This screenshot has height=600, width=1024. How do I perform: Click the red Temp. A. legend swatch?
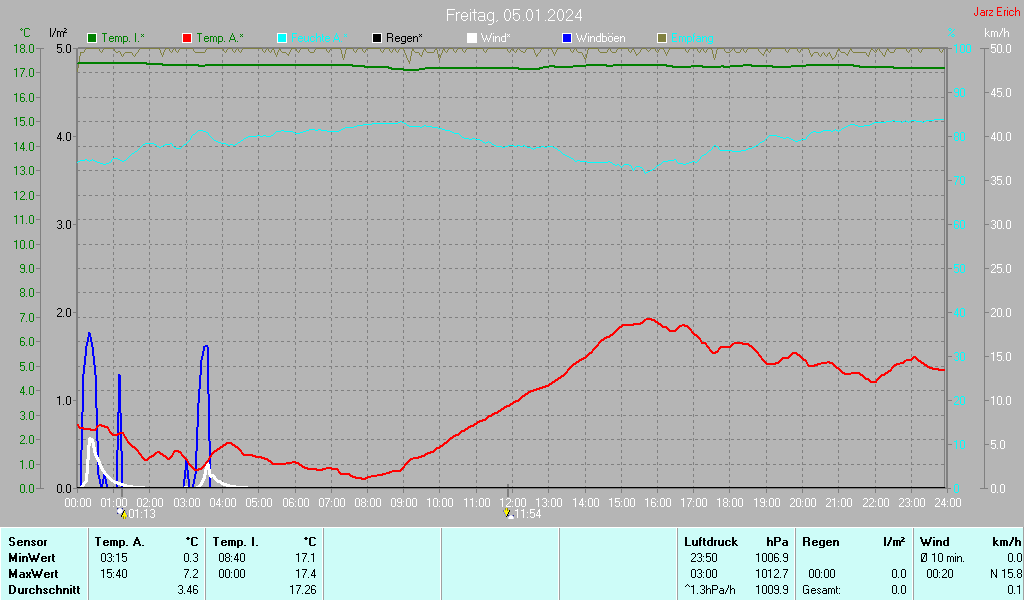pyautogui.click(x=187, y=38)
